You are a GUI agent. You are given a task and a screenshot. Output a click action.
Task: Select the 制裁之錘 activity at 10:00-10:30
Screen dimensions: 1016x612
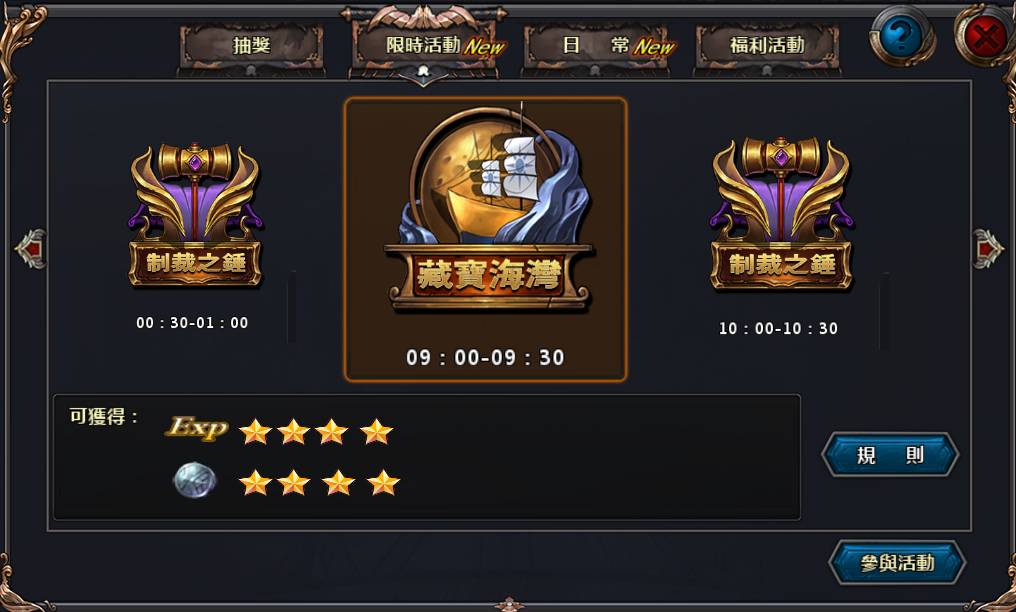pos(781,236)
